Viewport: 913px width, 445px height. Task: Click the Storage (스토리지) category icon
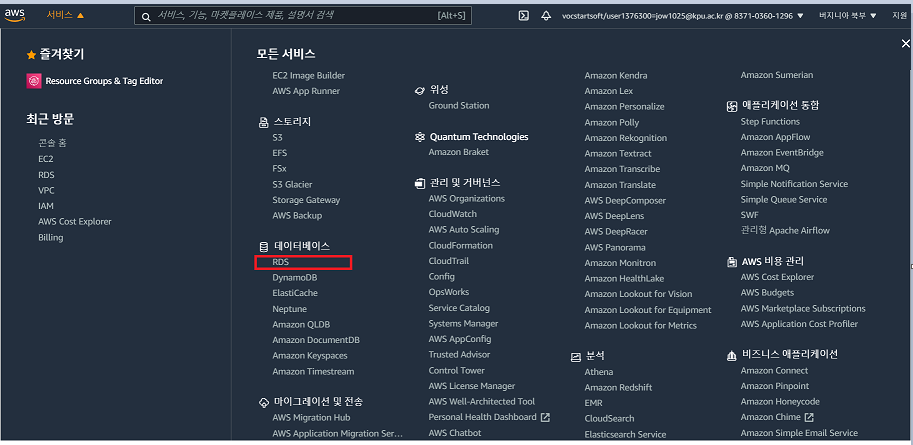(x=263, y=122)
